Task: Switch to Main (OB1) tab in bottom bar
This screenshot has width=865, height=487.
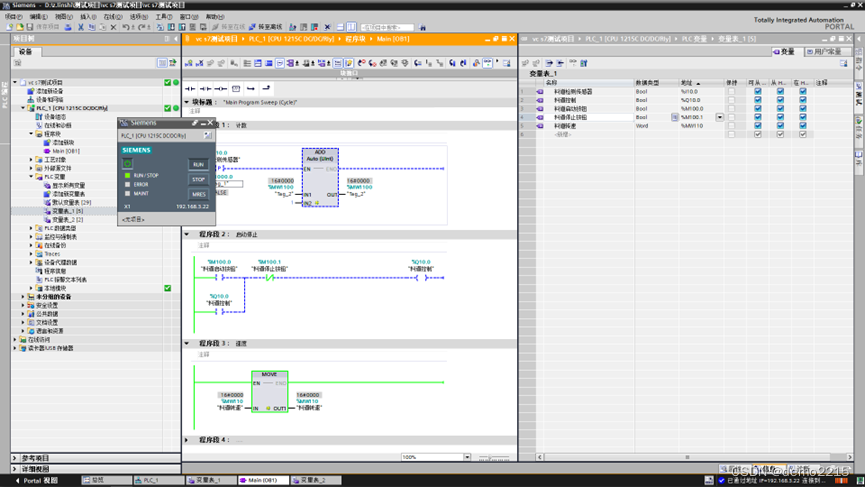Action: [264, 480]
